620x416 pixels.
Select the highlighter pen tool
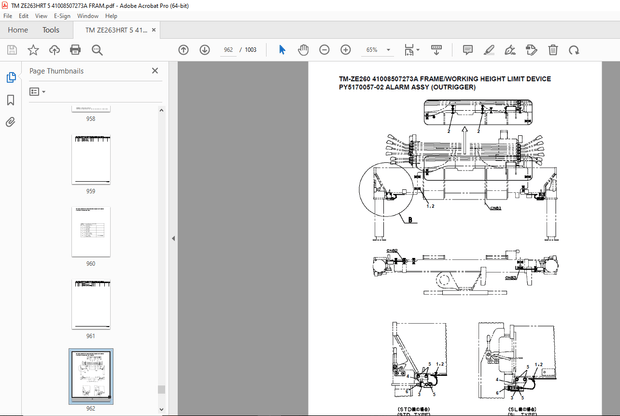click(489, 50)
